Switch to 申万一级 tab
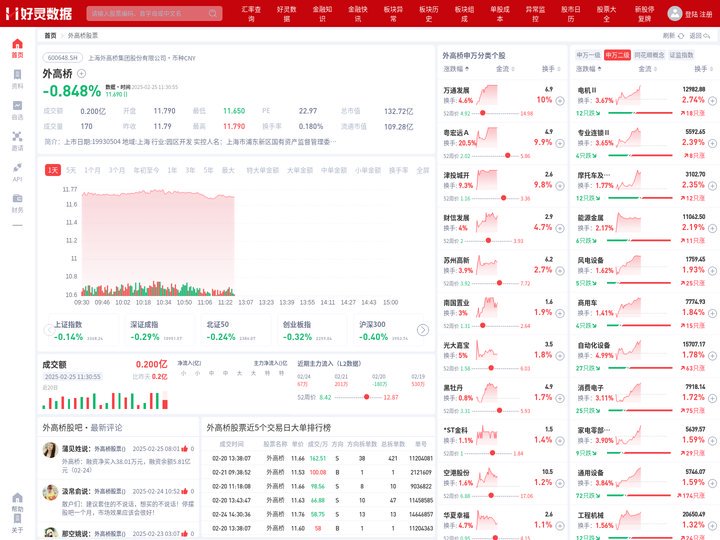The width and height of the screenshot is (720, 540). 589,55
